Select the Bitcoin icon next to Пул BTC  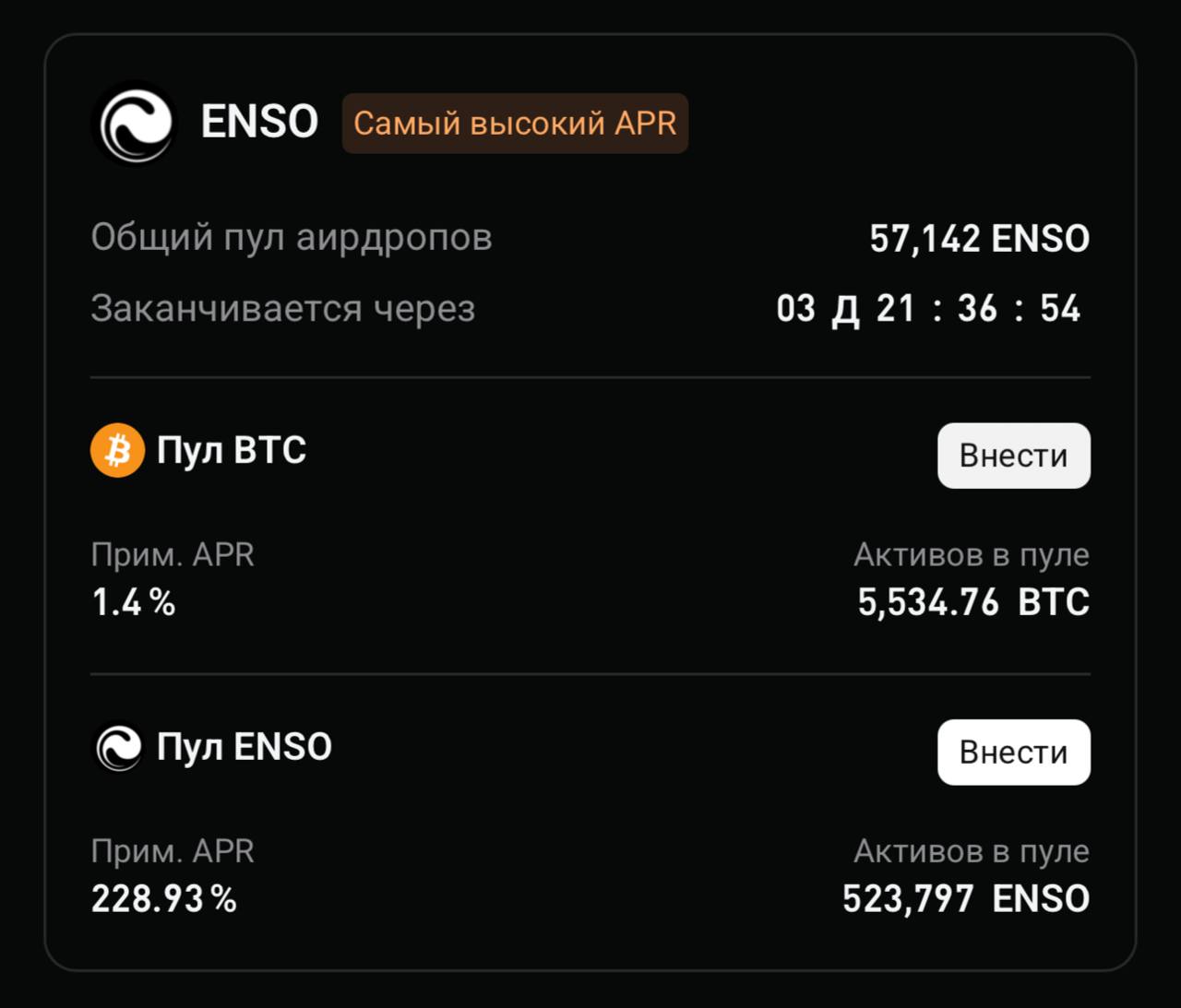pyautogui.click(x=116, y=450)
